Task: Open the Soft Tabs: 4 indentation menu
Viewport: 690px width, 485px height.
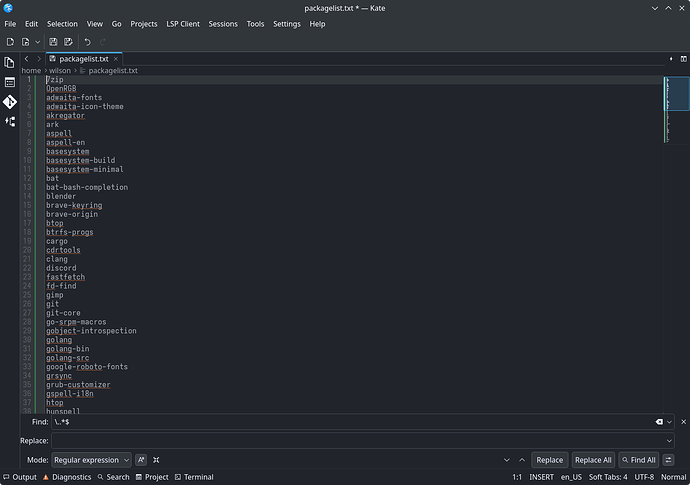Action: pos(608,477)
